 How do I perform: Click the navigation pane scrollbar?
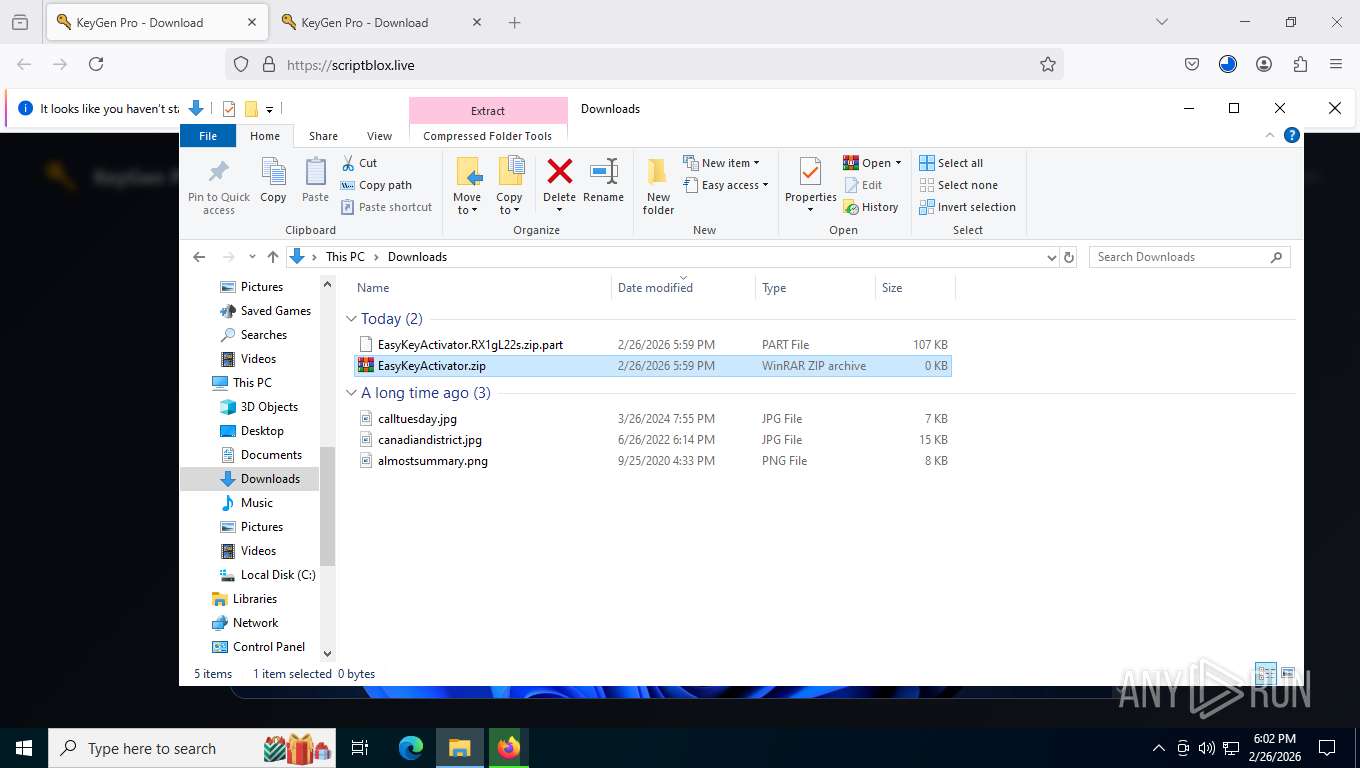327,507
